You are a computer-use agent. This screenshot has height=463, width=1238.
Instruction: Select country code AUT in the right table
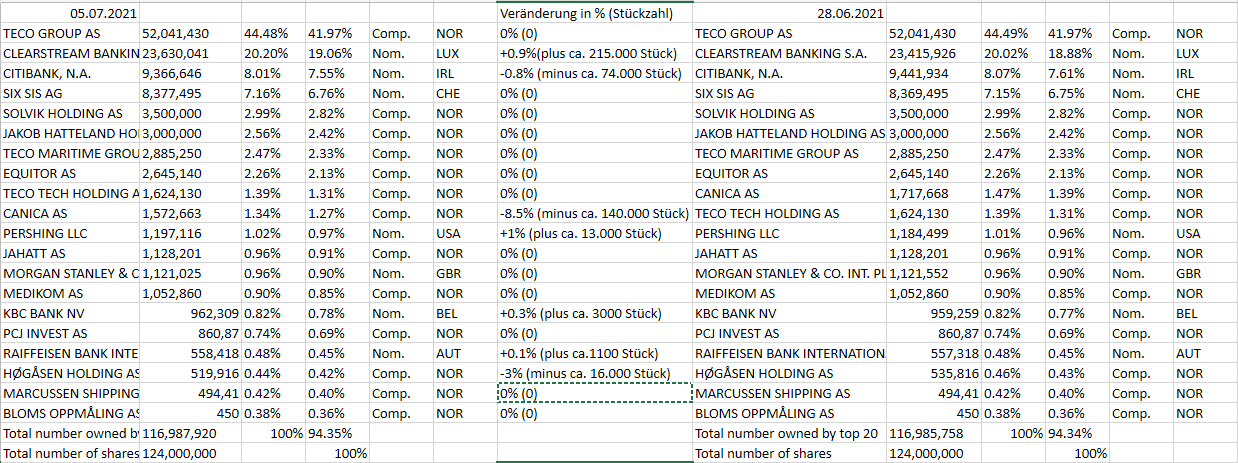click(1205, 353)
